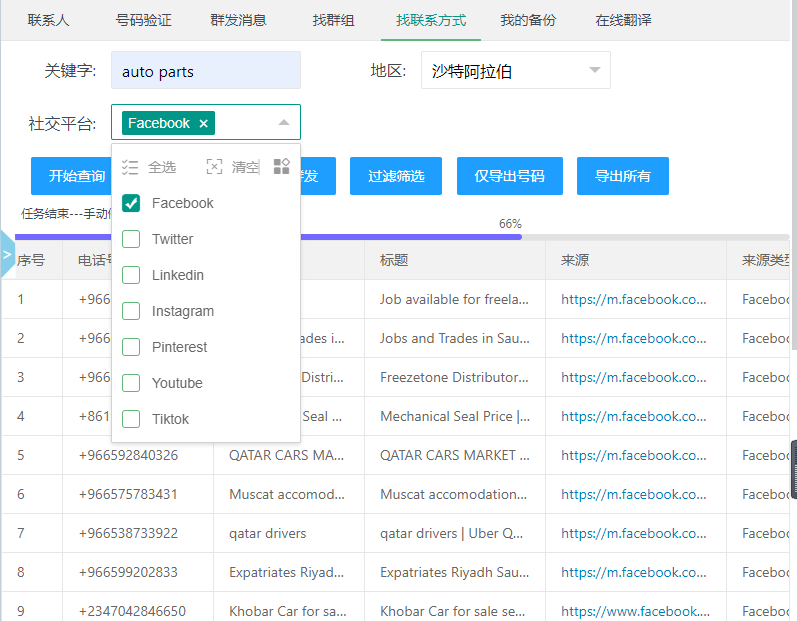Click the 仅导出号码 button
This screenshot has width=797, height=621.
point(510,176)
